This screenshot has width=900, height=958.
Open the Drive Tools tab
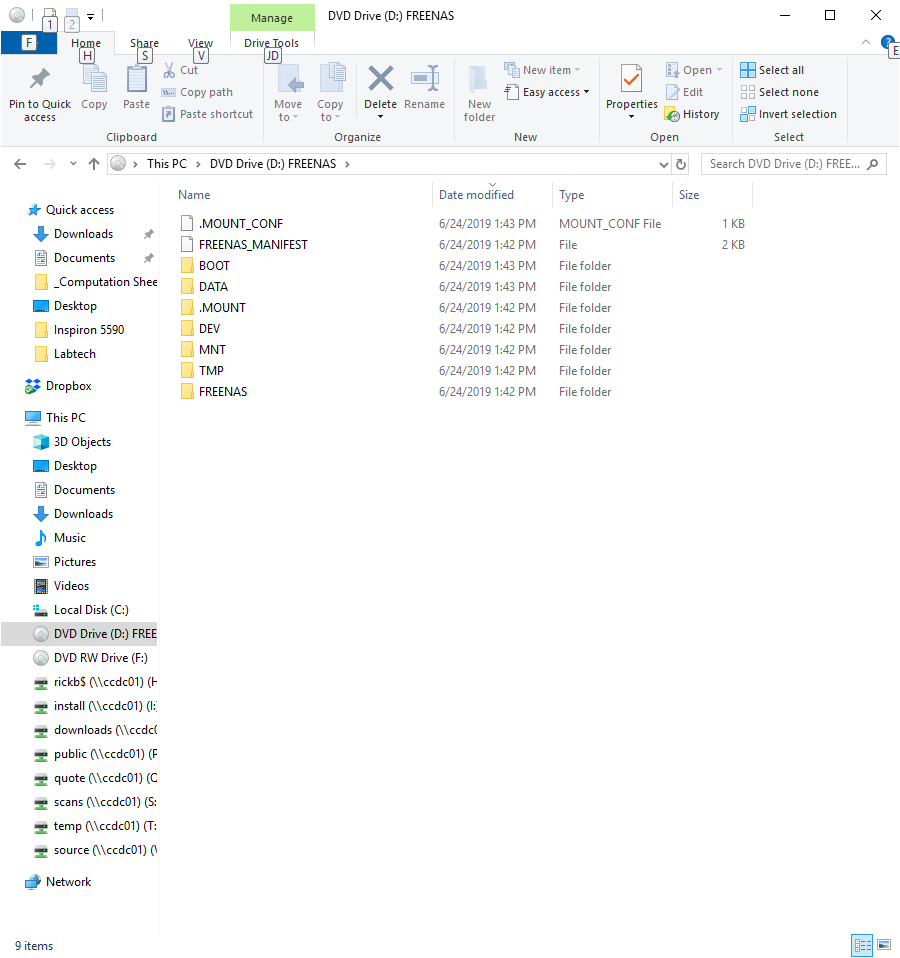point(271,43)
